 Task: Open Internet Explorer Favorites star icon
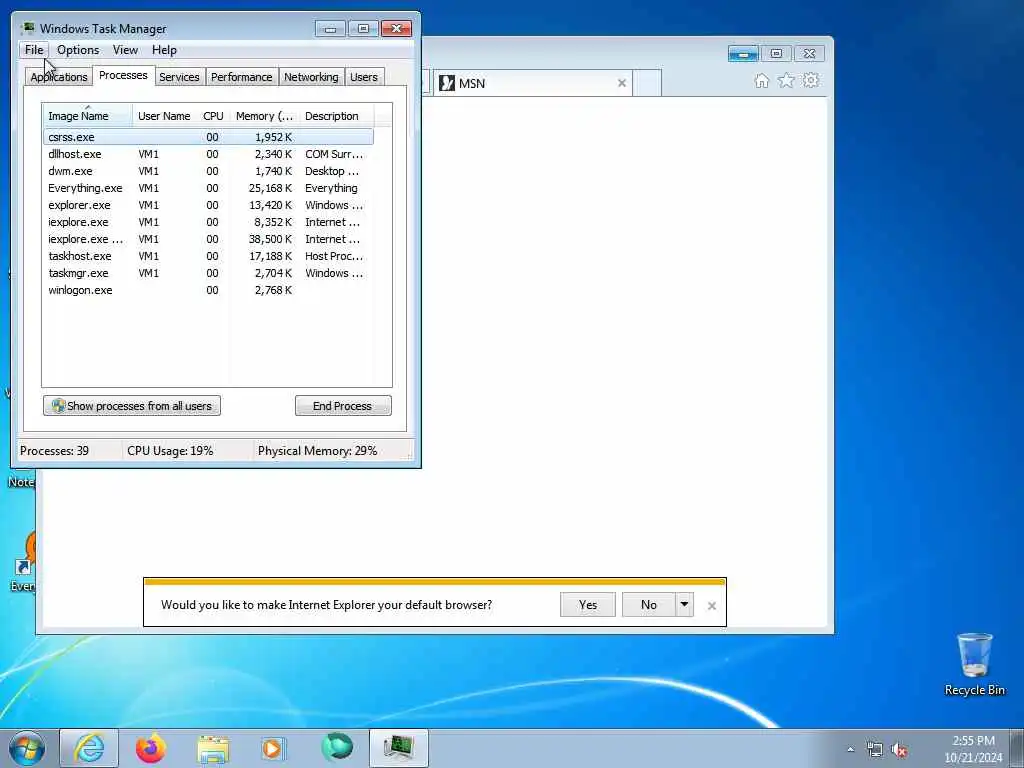tap(786, 80)
